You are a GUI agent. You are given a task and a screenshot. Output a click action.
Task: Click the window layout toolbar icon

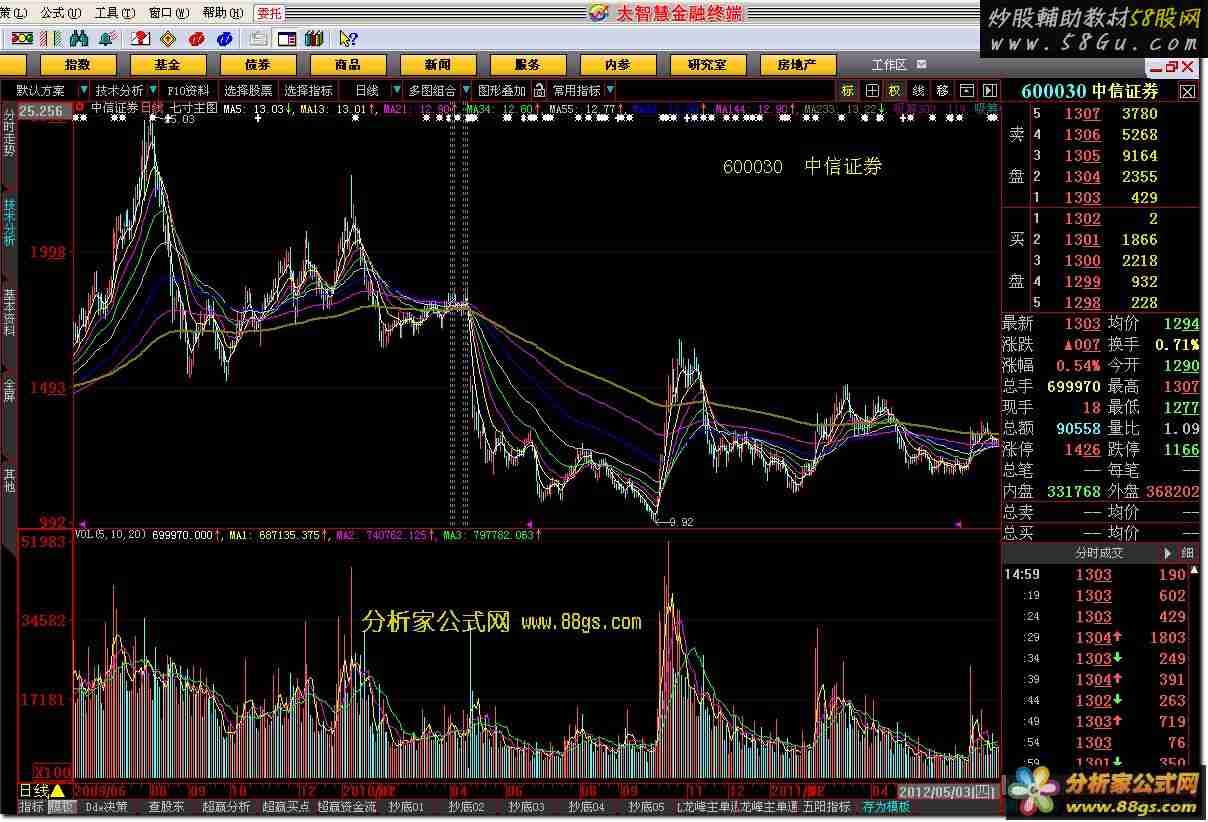[x=286, y=39]
